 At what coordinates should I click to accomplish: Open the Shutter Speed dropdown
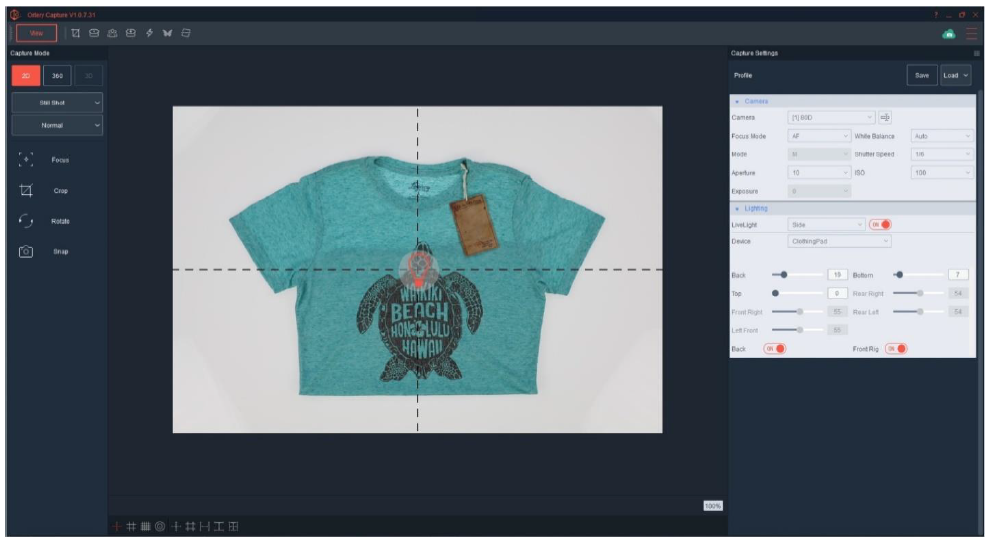(941, 154)
